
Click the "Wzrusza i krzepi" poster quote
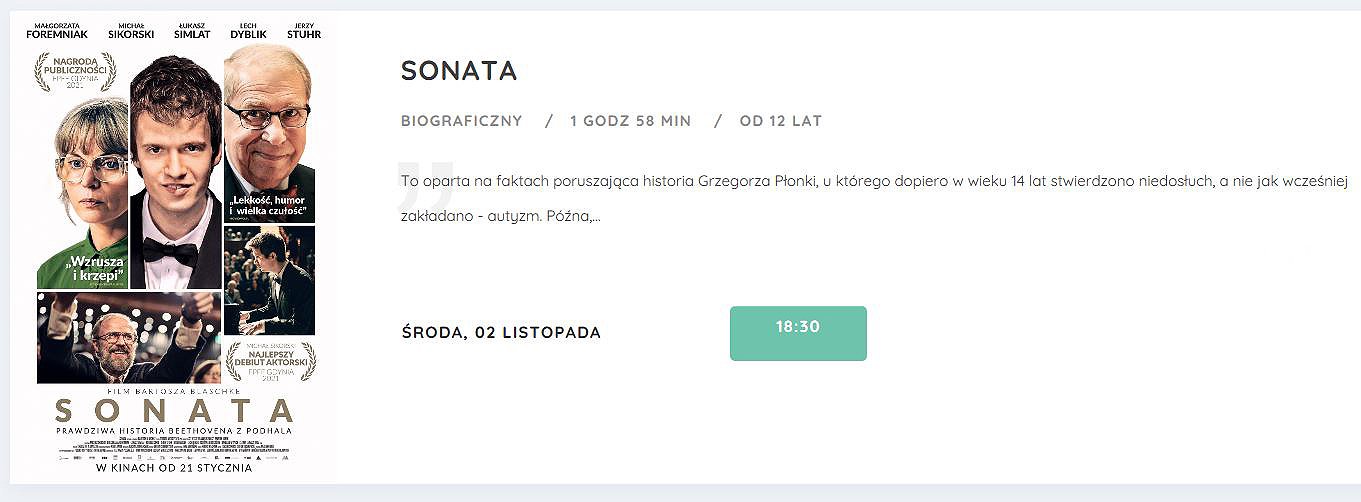coord(95,268)
